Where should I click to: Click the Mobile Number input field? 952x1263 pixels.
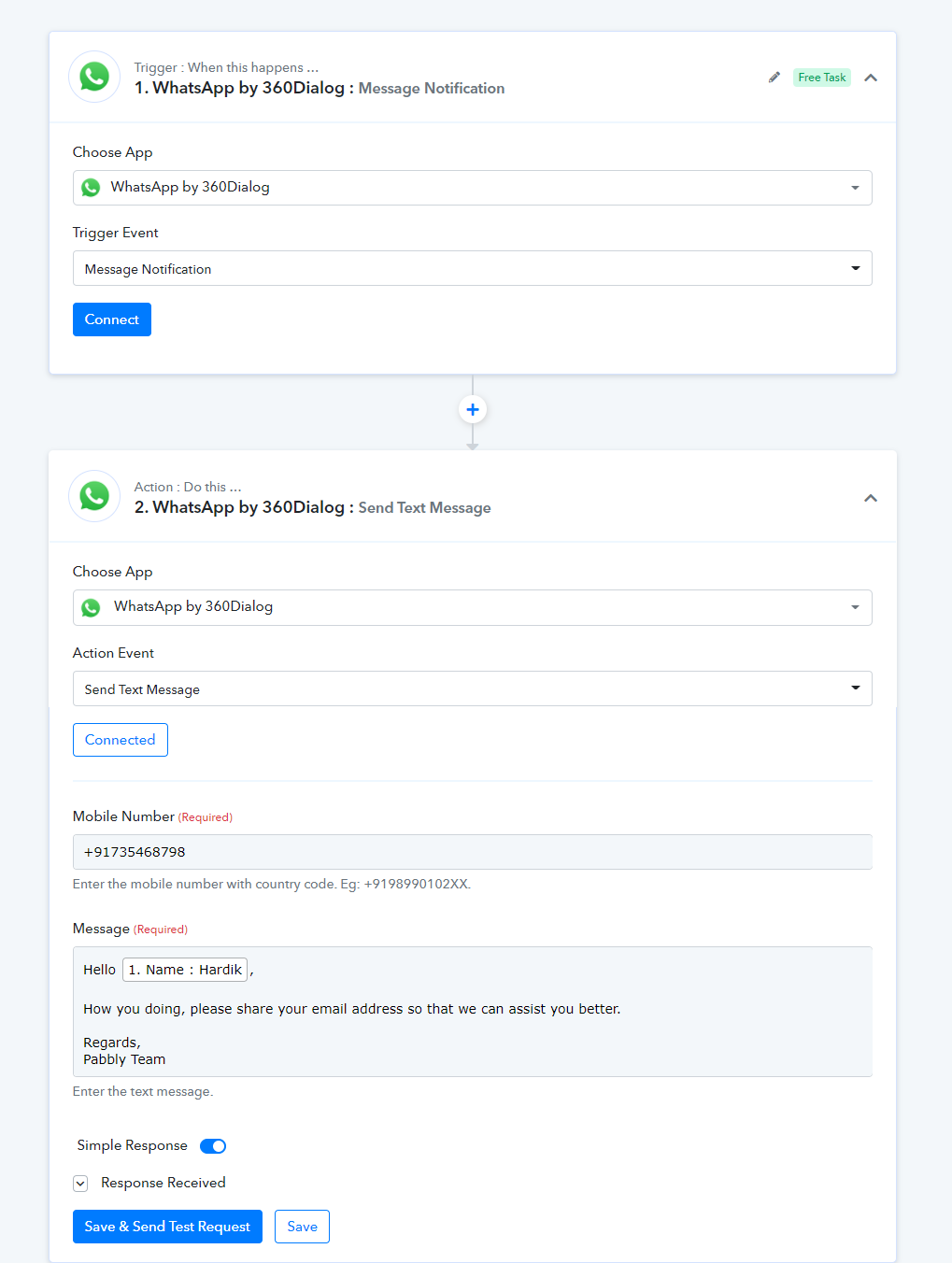(473, 852)
